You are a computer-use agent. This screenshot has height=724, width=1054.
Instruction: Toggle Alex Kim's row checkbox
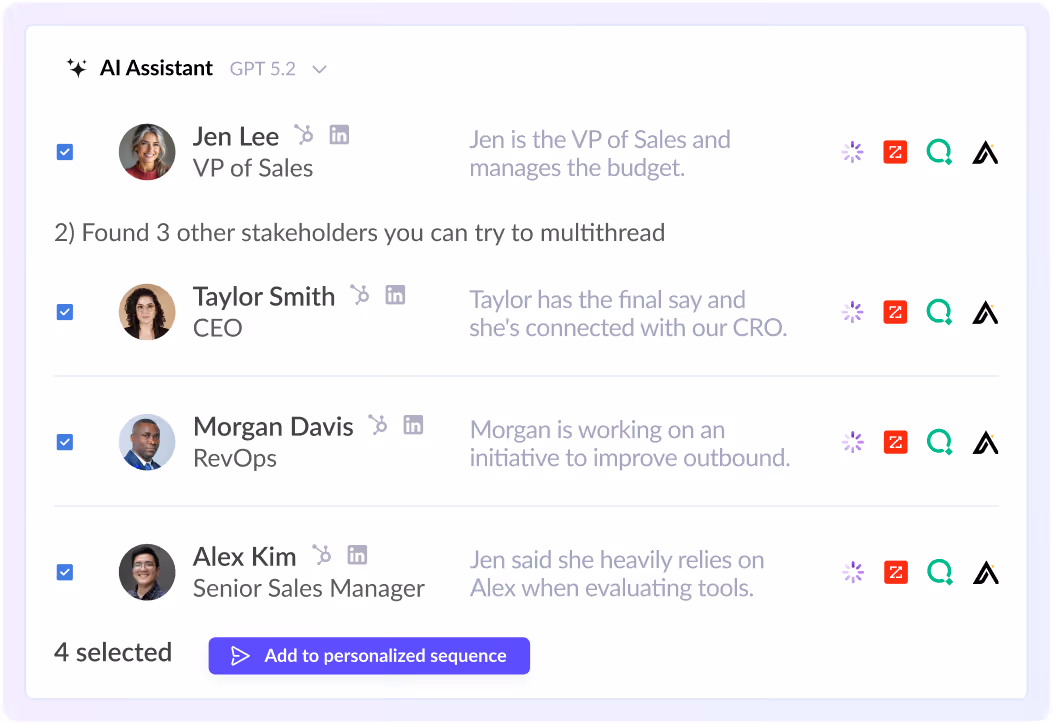coord(65,572)
